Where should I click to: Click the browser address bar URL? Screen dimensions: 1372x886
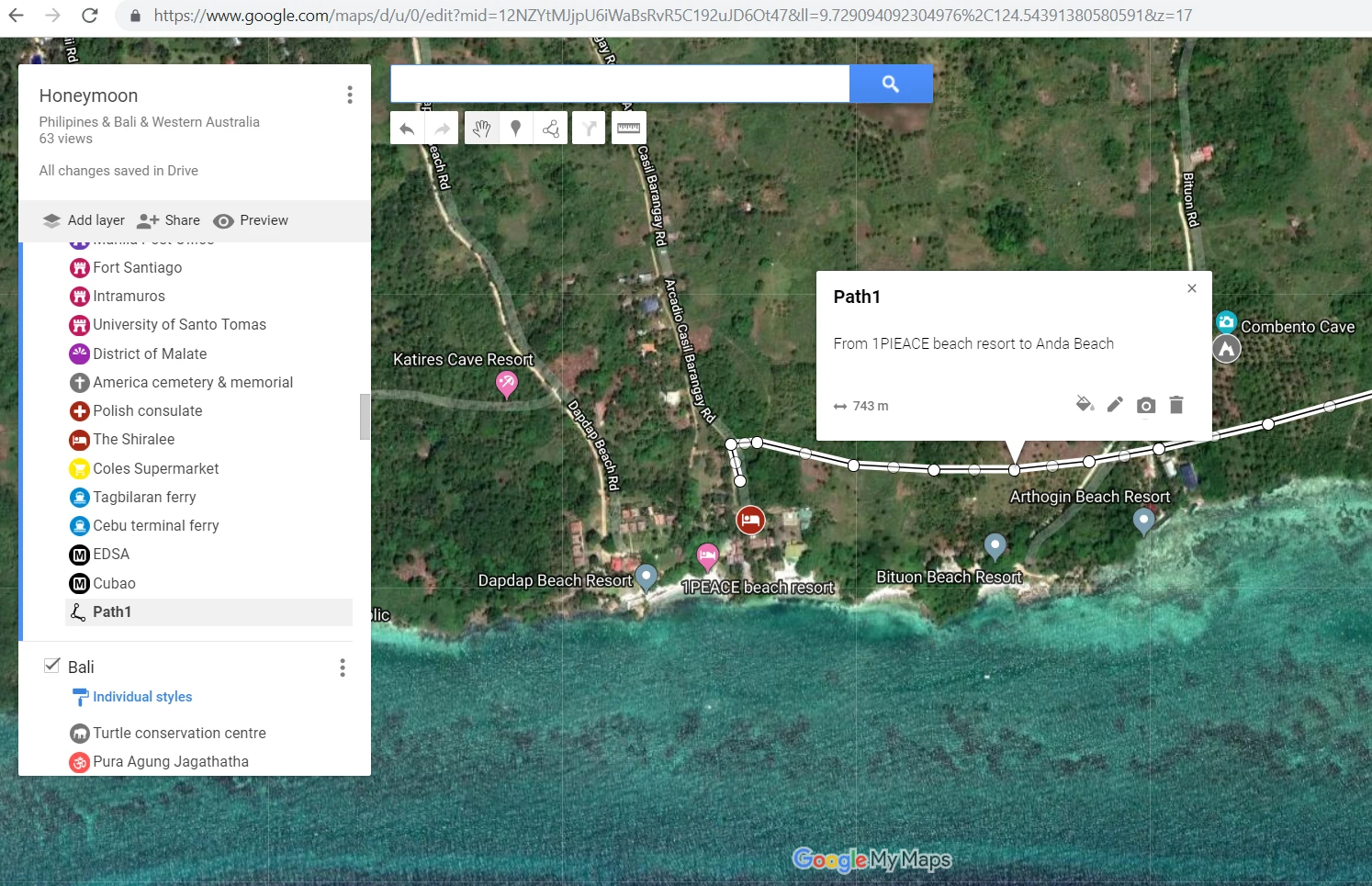pos(672,16)
